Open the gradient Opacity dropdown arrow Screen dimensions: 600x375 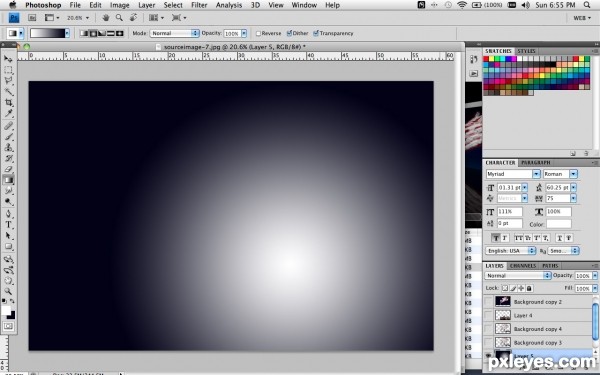tap(244, 33)
